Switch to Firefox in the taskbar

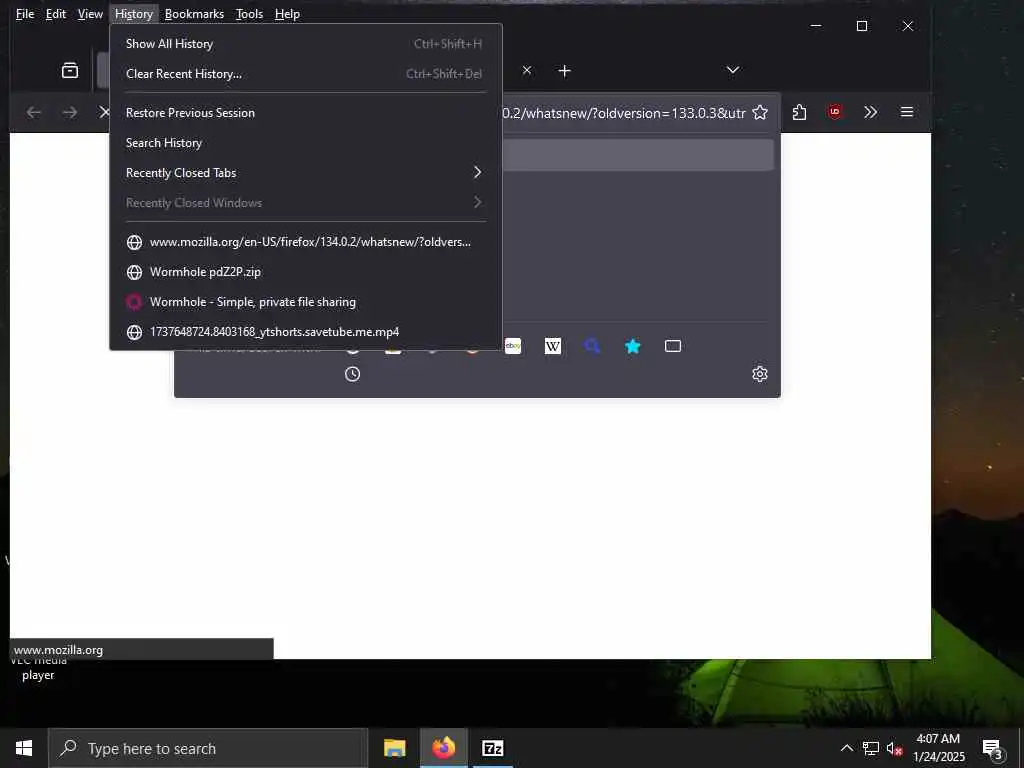[x=443, y=748]
